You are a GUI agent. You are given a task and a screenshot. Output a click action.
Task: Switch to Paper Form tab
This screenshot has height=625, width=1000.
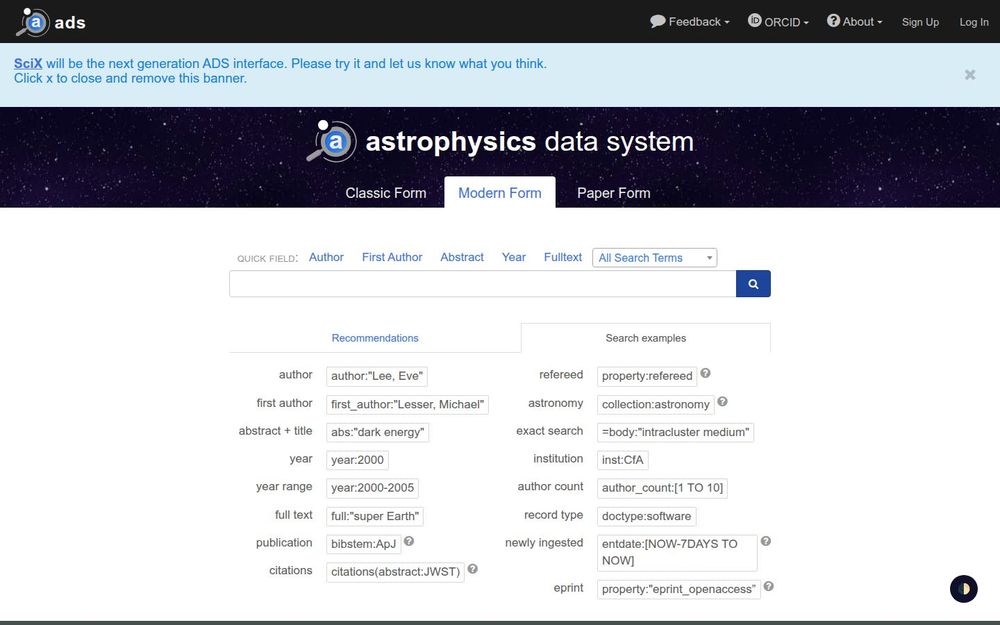[614, 193]
